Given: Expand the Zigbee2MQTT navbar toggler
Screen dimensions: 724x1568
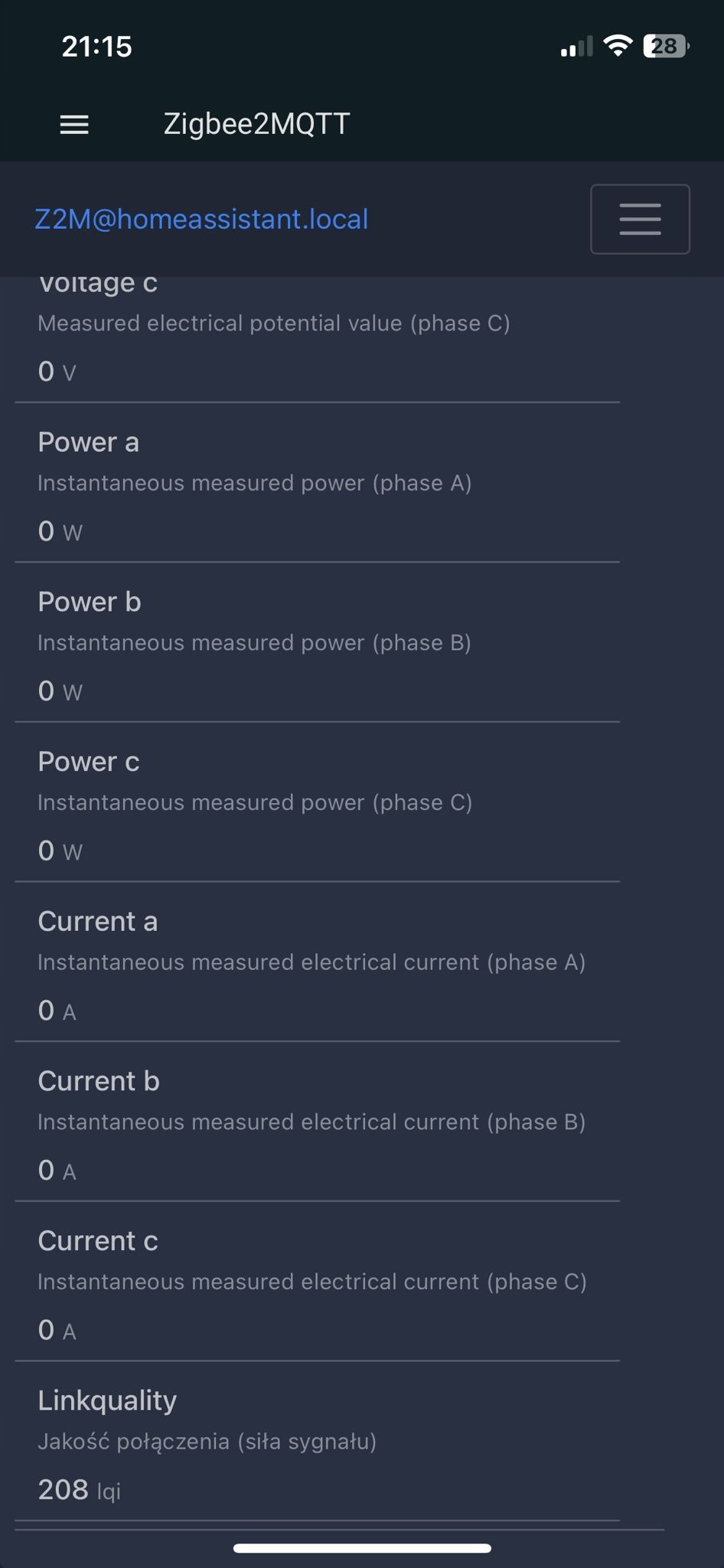Looking at the screenshot, I should click(x=640, y=219).
